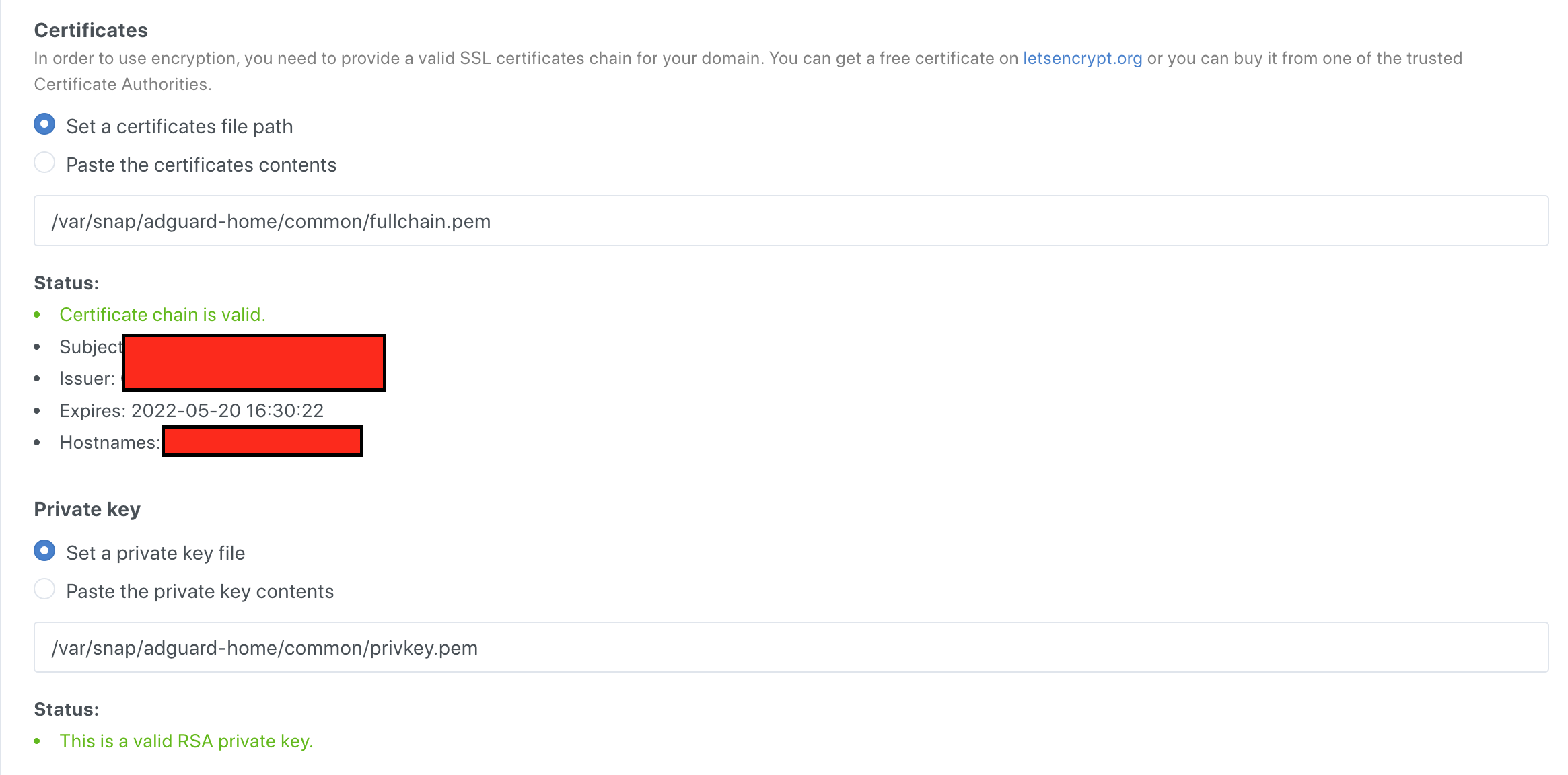The width and height of the screenshot is (1568, 775).
Task: Click the redacted Hostnames information box
Action: pos(261,441)
